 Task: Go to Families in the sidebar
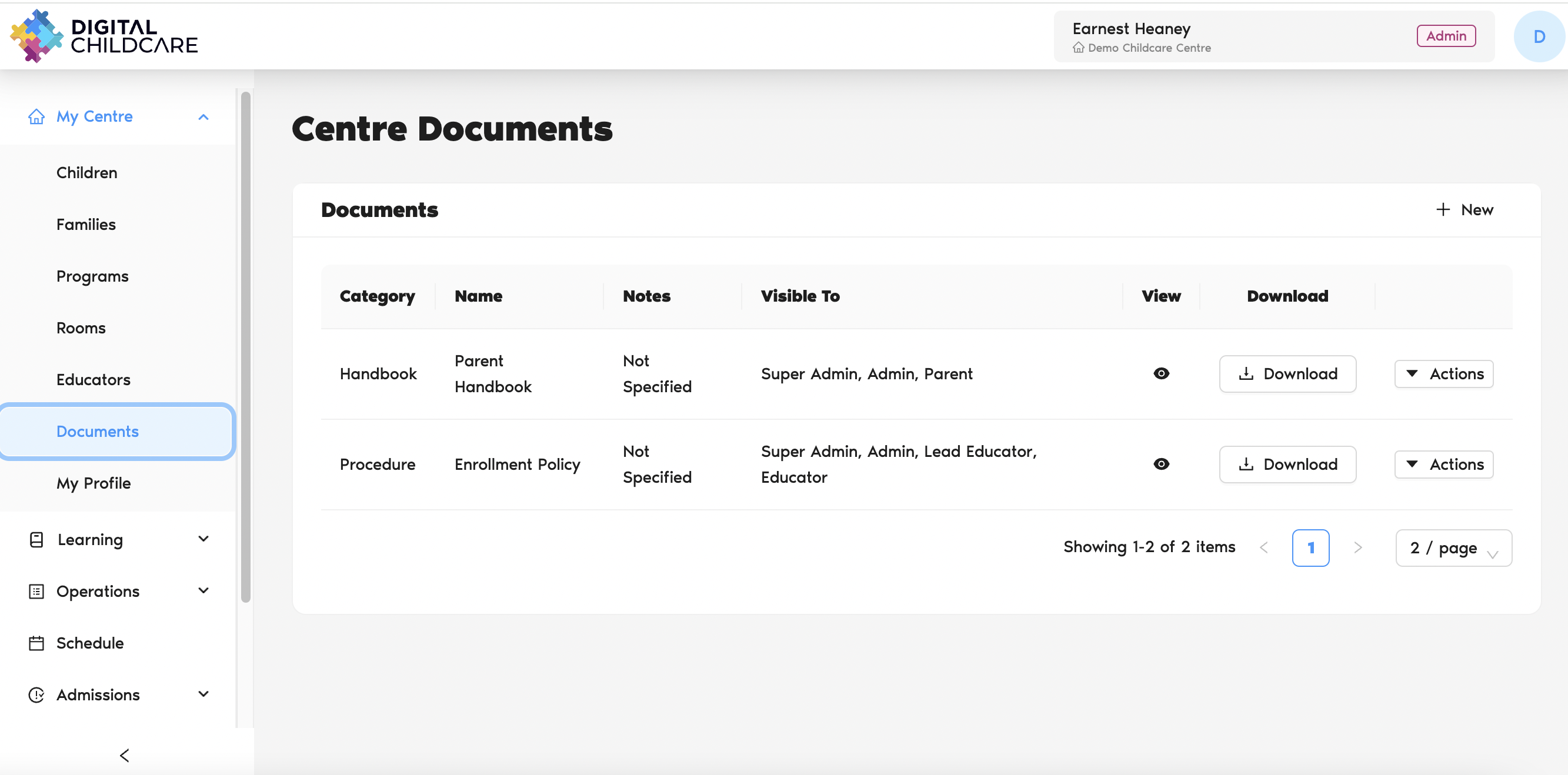pyautogui.click(x=86, y=225)
